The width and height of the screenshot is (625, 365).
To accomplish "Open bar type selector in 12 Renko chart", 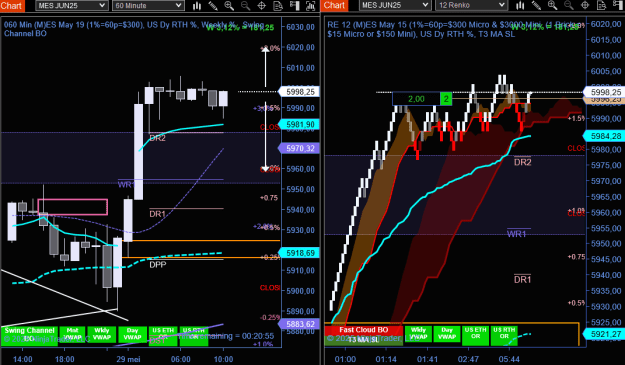I will (x=520, y=6).
